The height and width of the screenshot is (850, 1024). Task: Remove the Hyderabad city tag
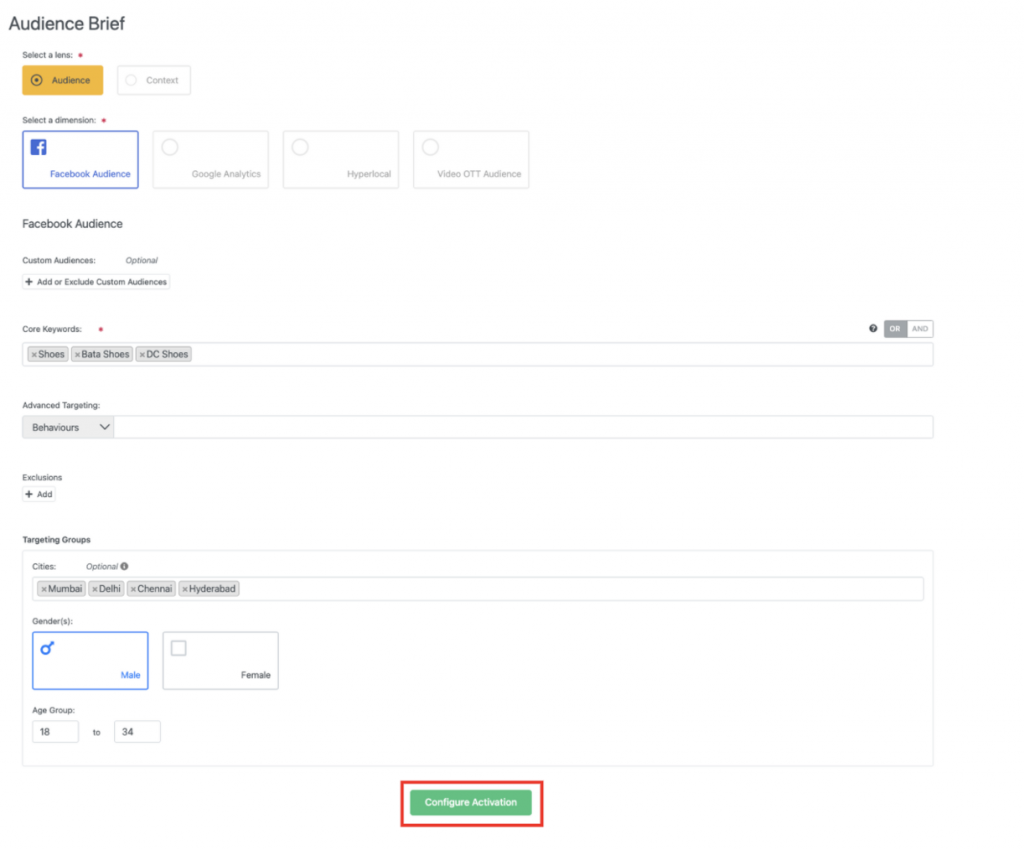coord(185,589)
